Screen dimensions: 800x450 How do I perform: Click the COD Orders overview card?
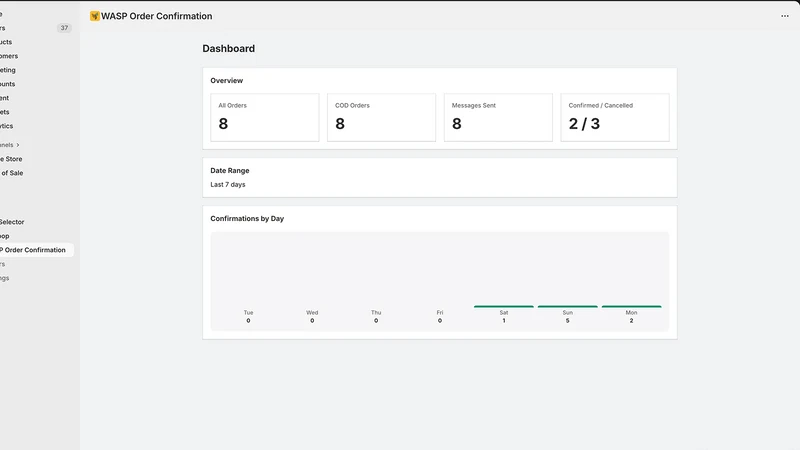click(x=382, y=117)
